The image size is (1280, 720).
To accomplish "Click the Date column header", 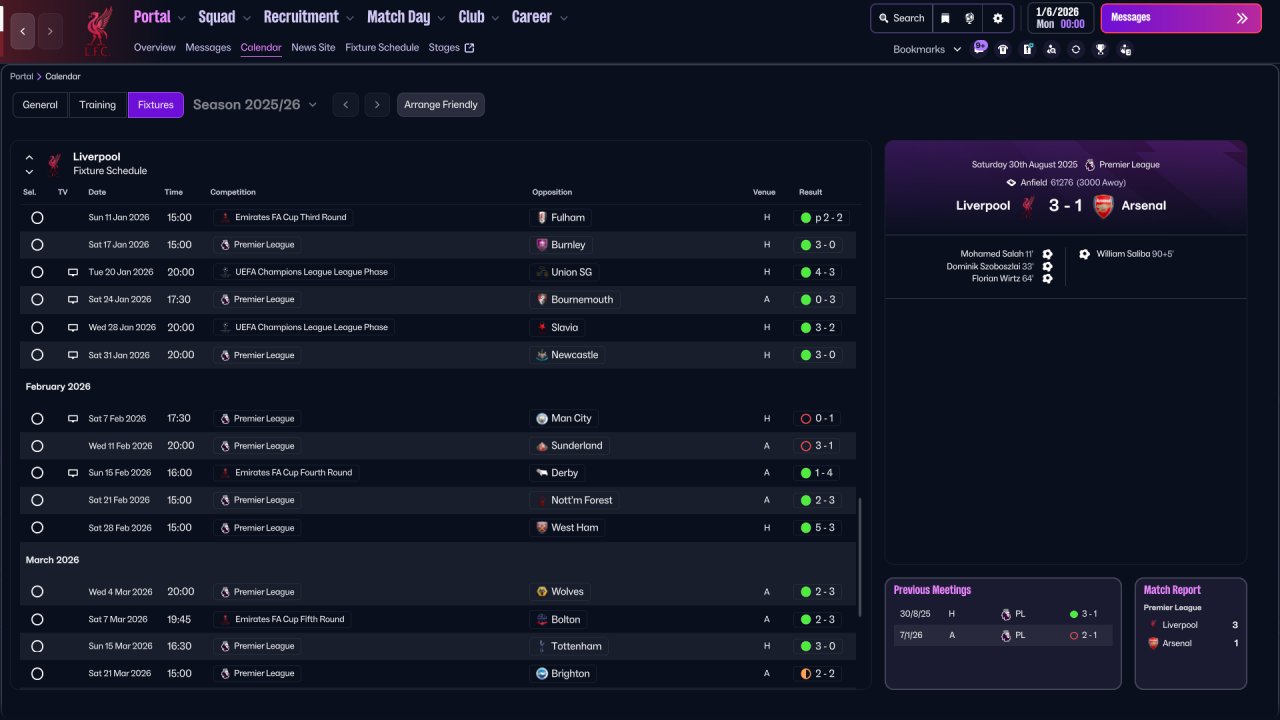I will tap(97, 192).
